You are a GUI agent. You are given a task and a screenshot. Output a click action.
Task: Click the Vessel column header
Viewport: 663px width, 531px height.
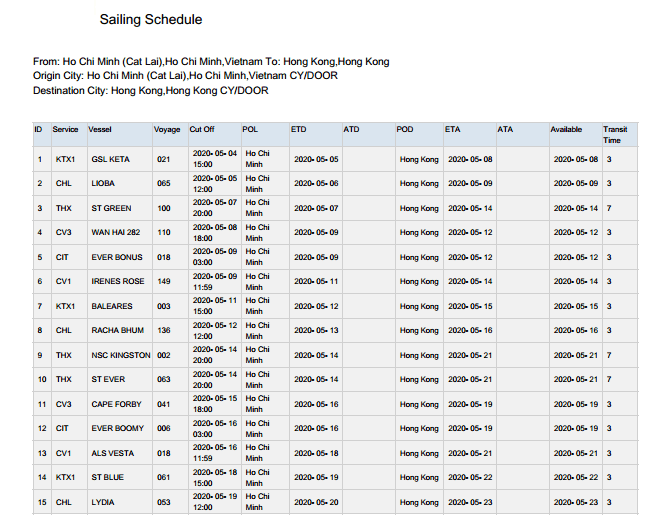click(x=100, y=129)
